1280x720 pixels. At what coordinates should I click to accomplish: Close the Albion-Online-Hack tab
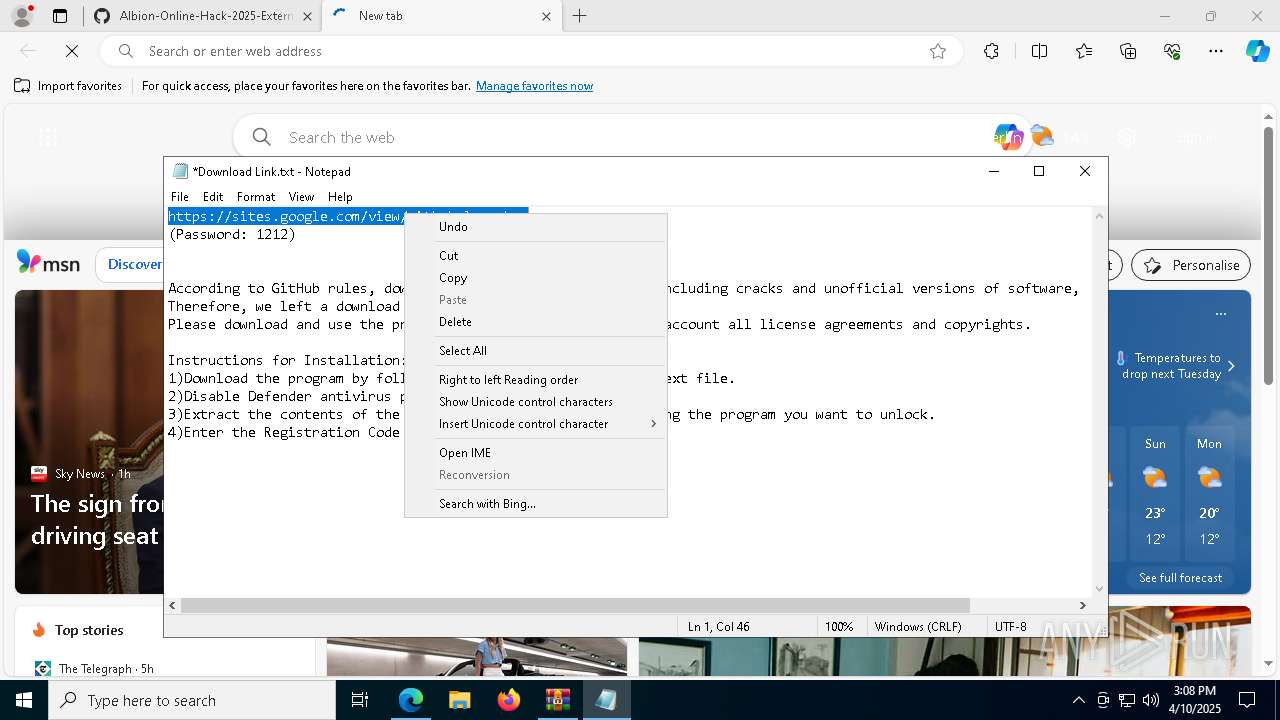pos(306,16)
